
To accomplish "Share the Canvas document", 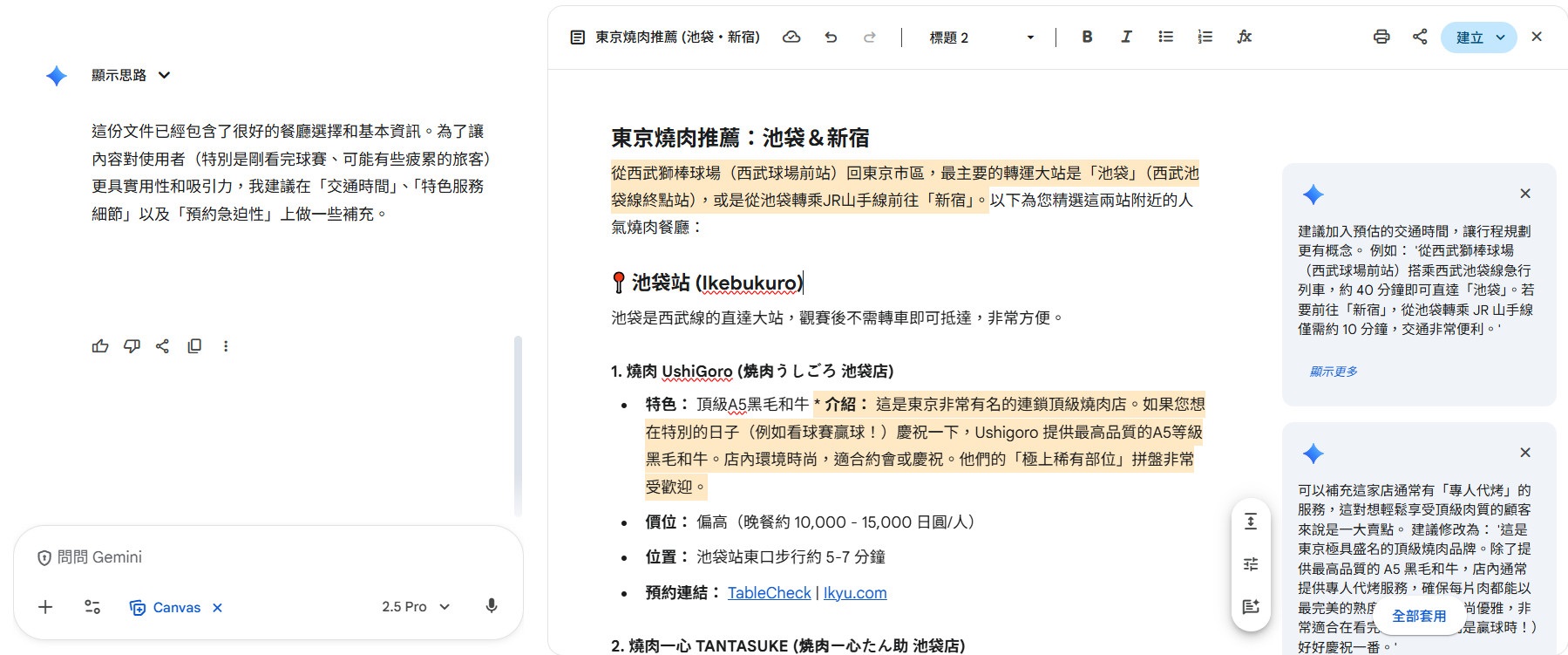I will click(1420, 37).
